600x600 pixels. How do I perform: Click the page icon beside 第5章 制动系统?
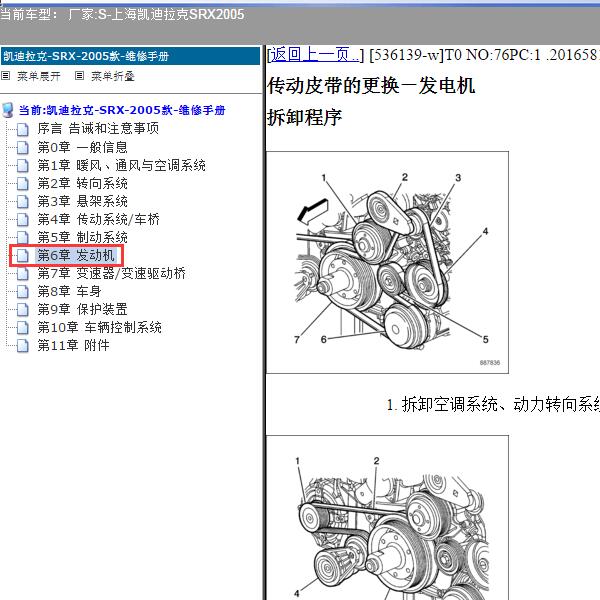tap(23, 238)
